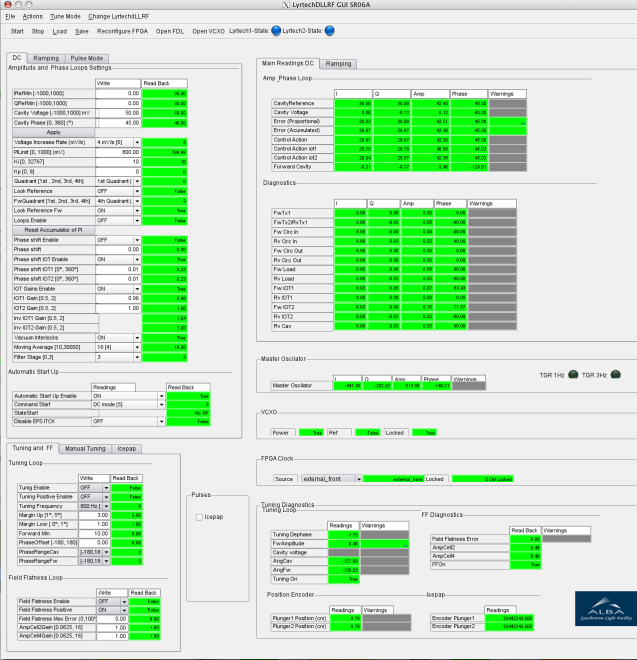This screenshot has width=637, height=660.
Task: Click the Cavity Phase write field
Action: point(118,123)
